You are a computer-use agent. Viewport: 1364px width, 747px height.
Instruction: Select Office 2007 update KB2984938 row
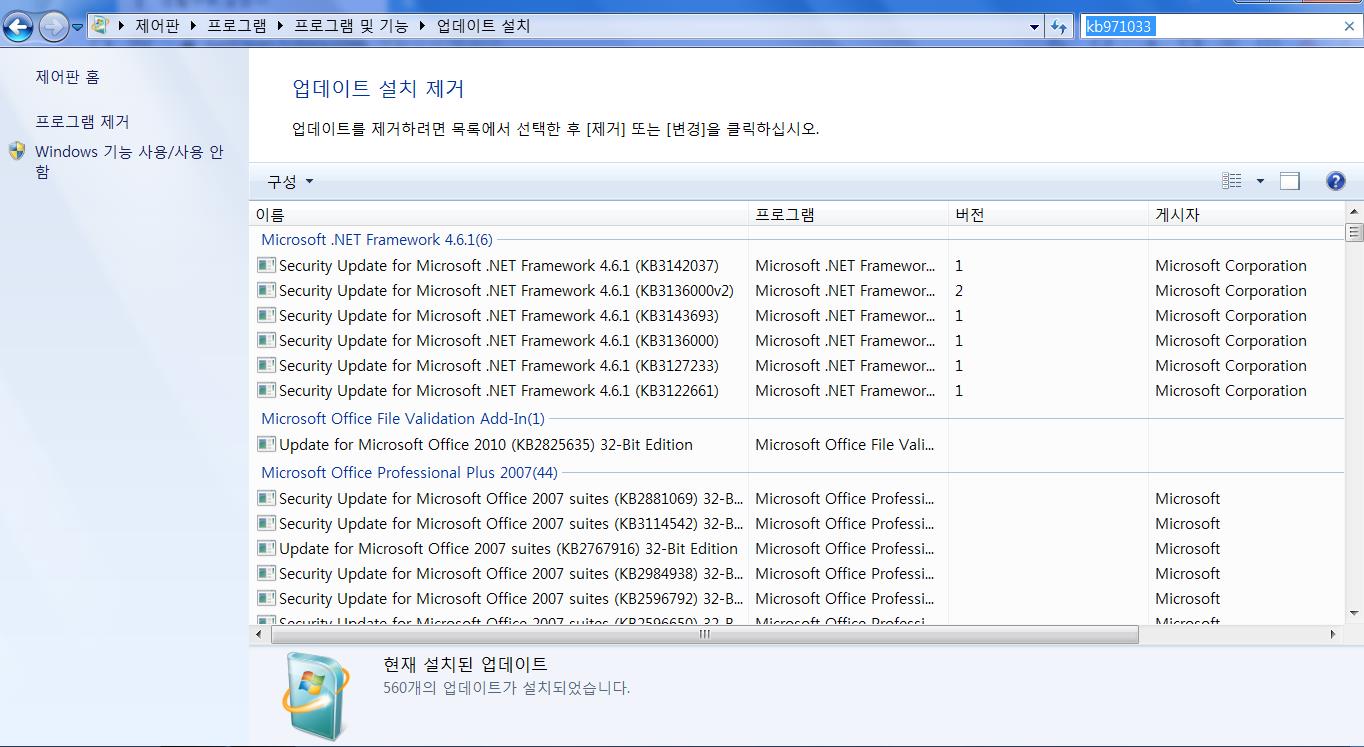(x=798, y=574)
